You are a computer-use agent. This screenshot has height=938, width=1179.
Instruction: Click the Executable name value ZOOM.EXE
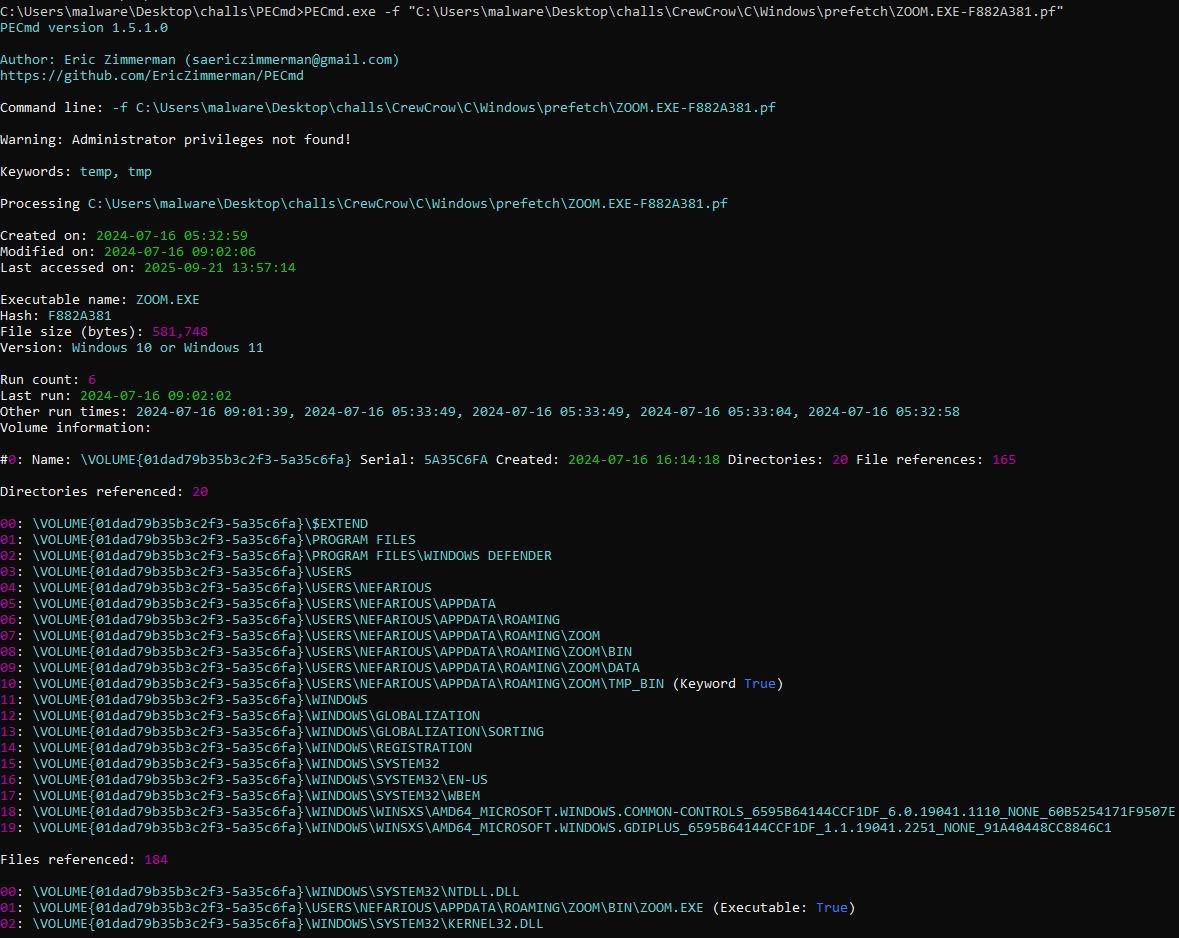(x=168, y=299)
